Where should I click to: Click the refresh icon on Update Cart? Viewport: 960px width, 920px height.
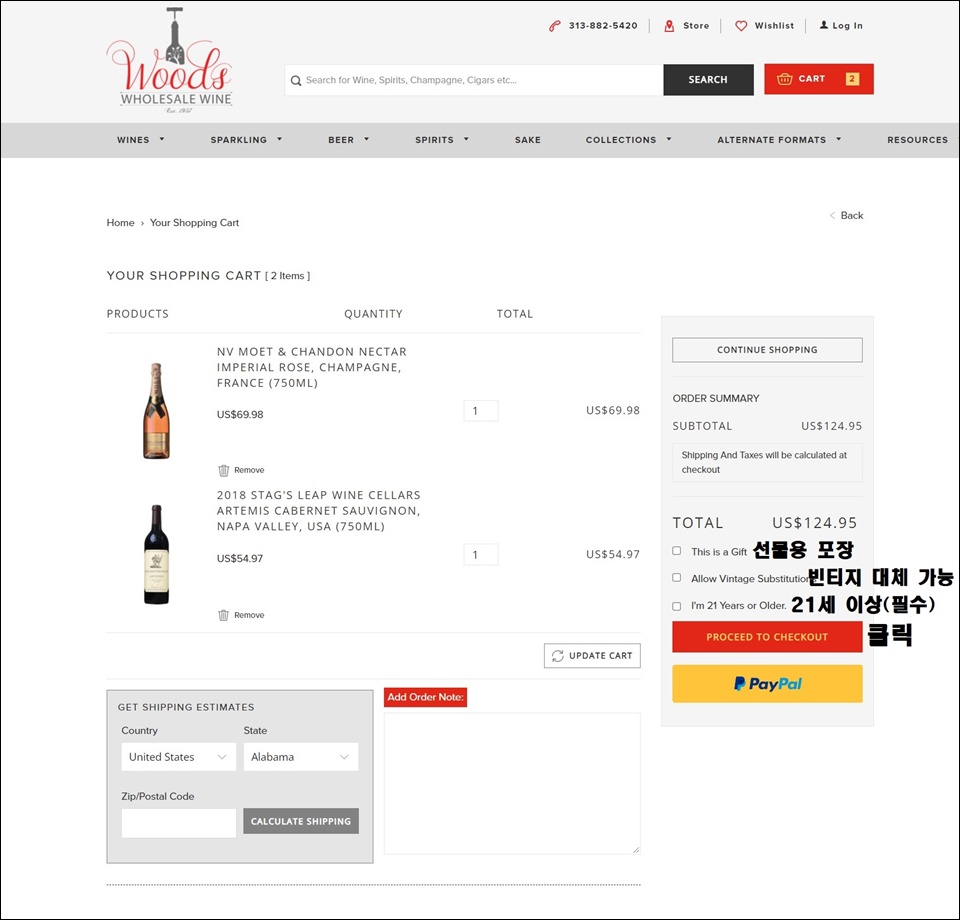(558, 656)
